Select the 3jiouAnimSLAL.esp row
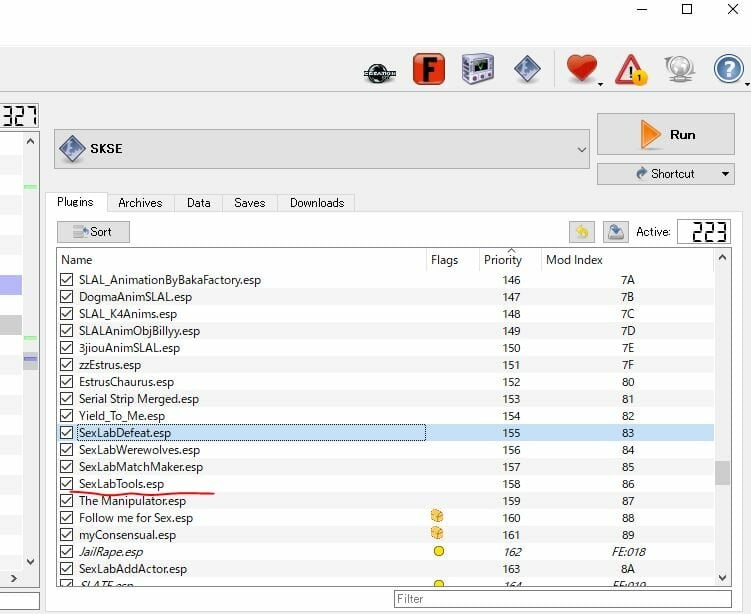This screenshot has height=614, width=751. point(386,348)
